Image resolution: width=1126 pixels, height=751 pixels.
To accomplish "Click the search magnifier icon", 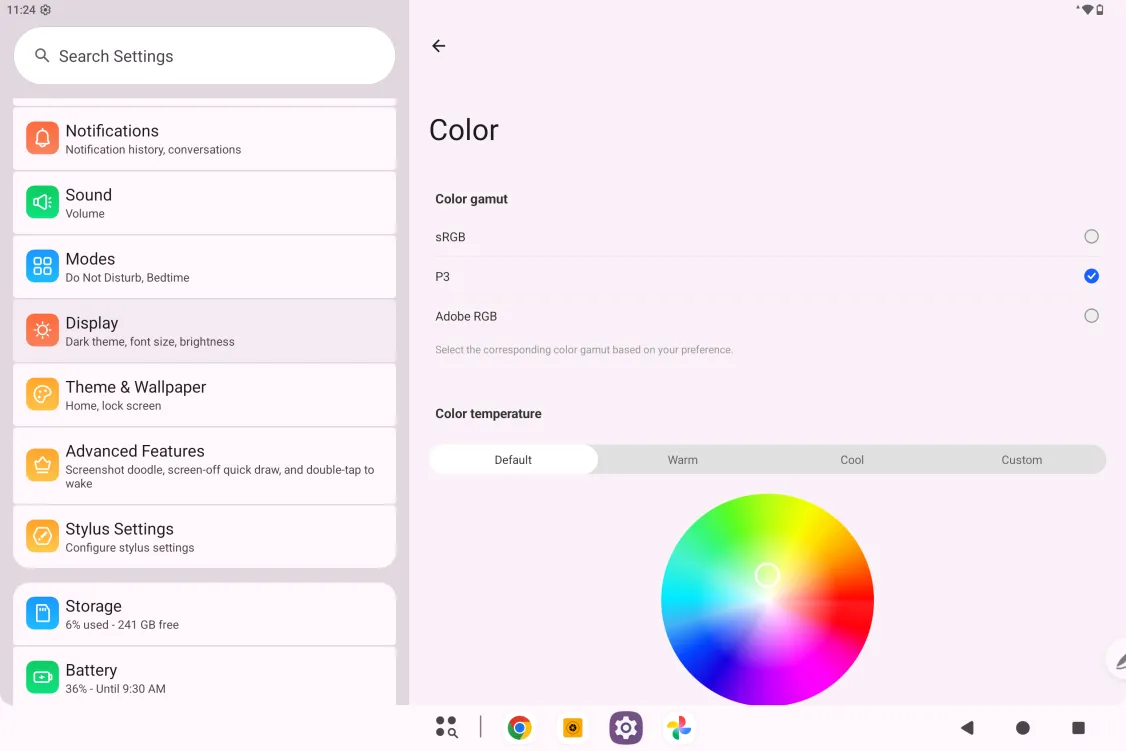I will (x=42, y=55).
